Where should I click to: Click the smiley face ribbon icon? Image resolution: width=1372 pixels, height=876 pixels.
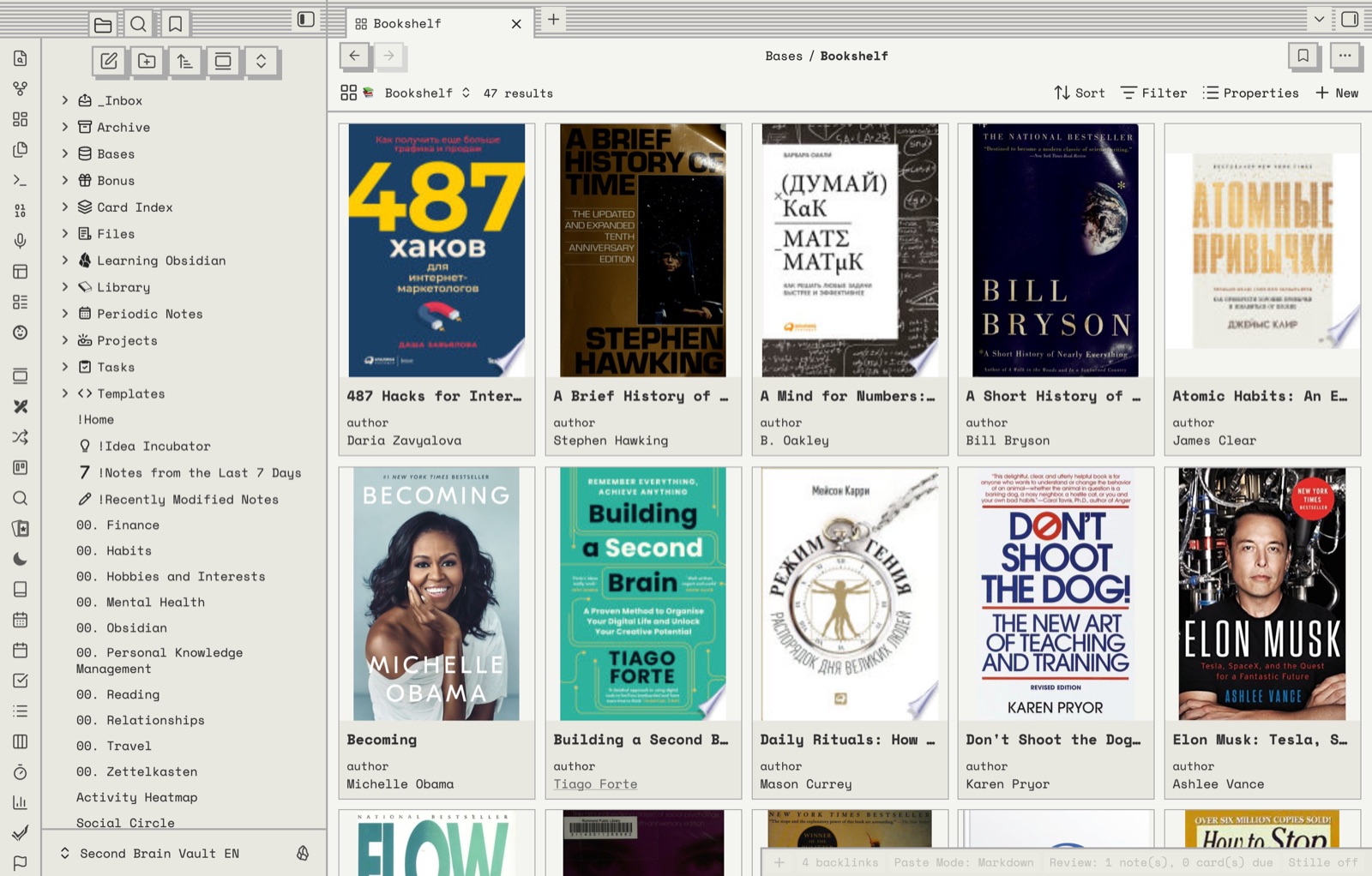click(x=21, y=333)
